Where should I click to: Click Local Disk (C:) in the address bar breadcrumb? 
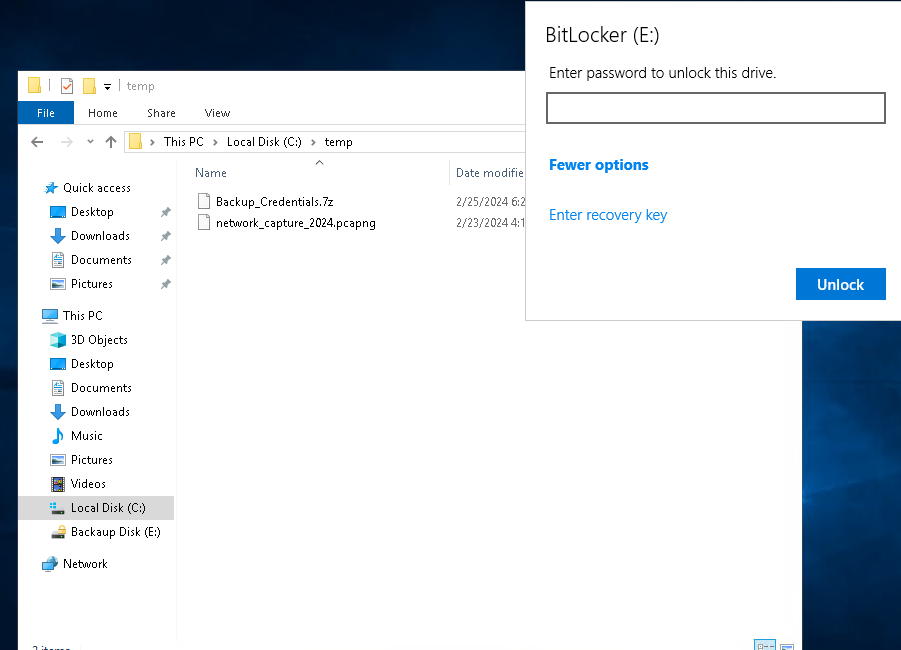tap(264, 142)
